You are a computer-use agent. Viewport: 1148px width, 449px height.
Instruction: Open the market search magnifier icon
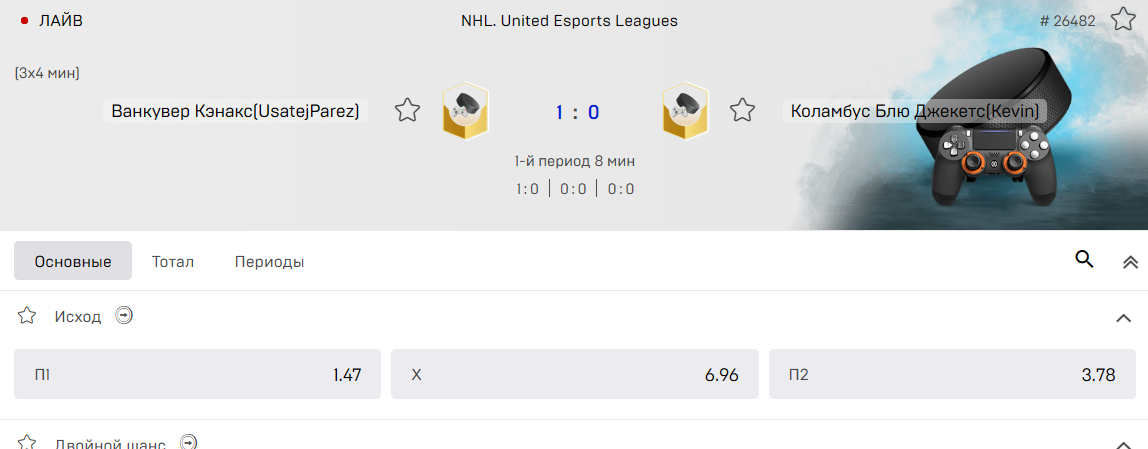(x=1084, y=259)
